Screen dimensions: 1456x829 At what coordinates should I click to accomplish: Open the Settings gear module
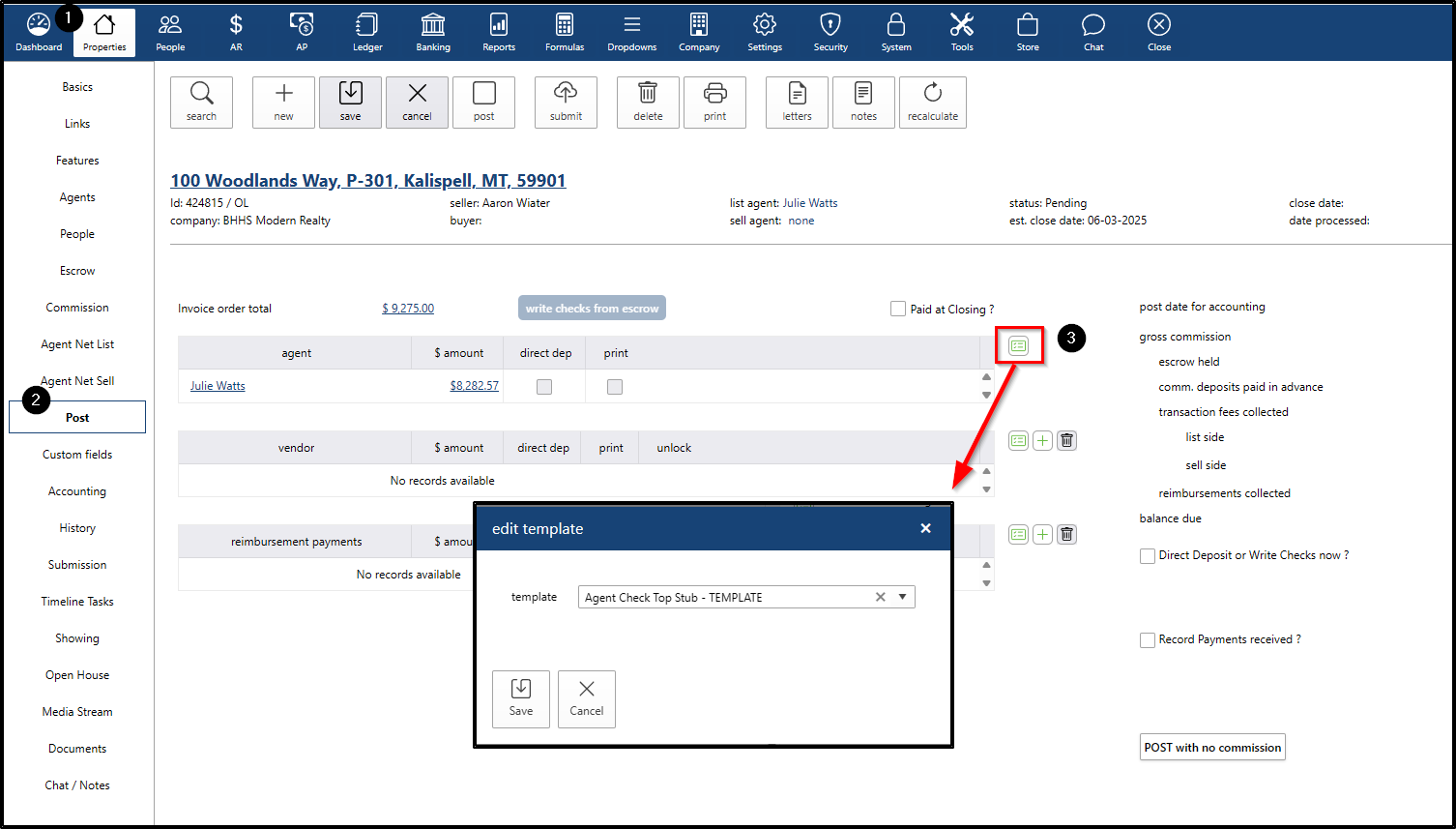coord(765,33)
